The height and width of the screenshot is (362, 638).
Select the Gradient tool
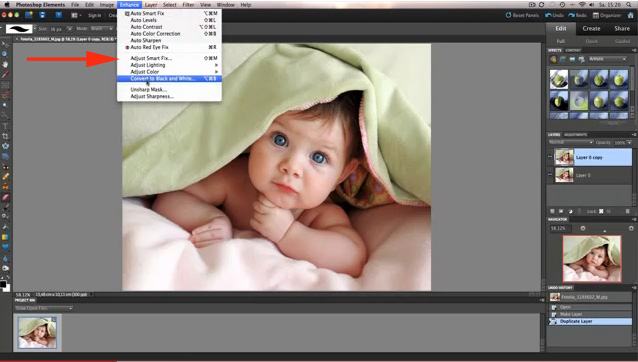pyautogui.click(x=5, y=237)
